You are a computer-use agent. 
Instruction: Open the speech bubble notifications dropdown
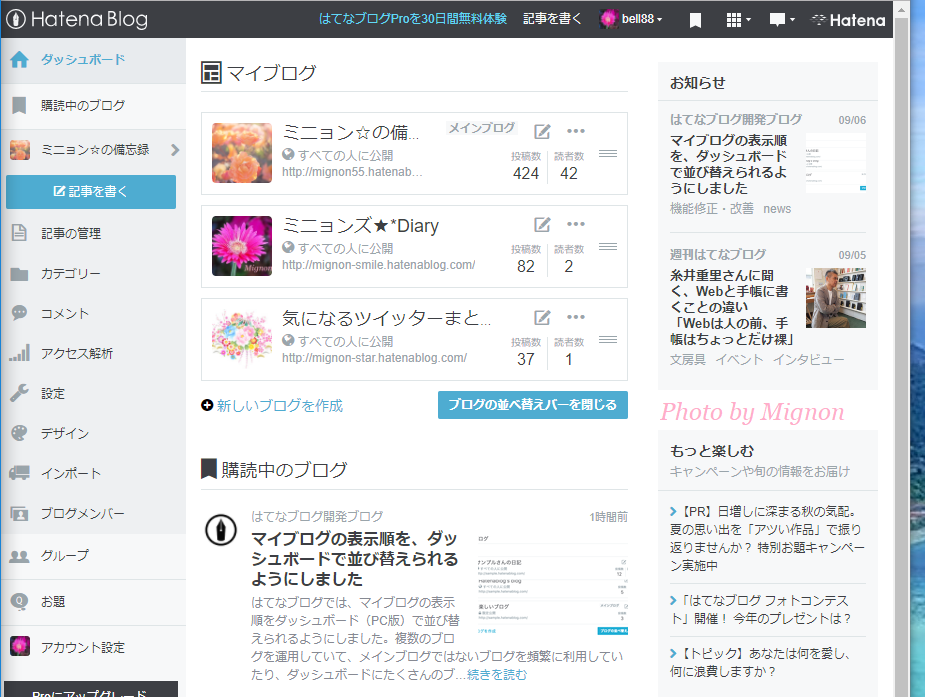pos(782,20)
